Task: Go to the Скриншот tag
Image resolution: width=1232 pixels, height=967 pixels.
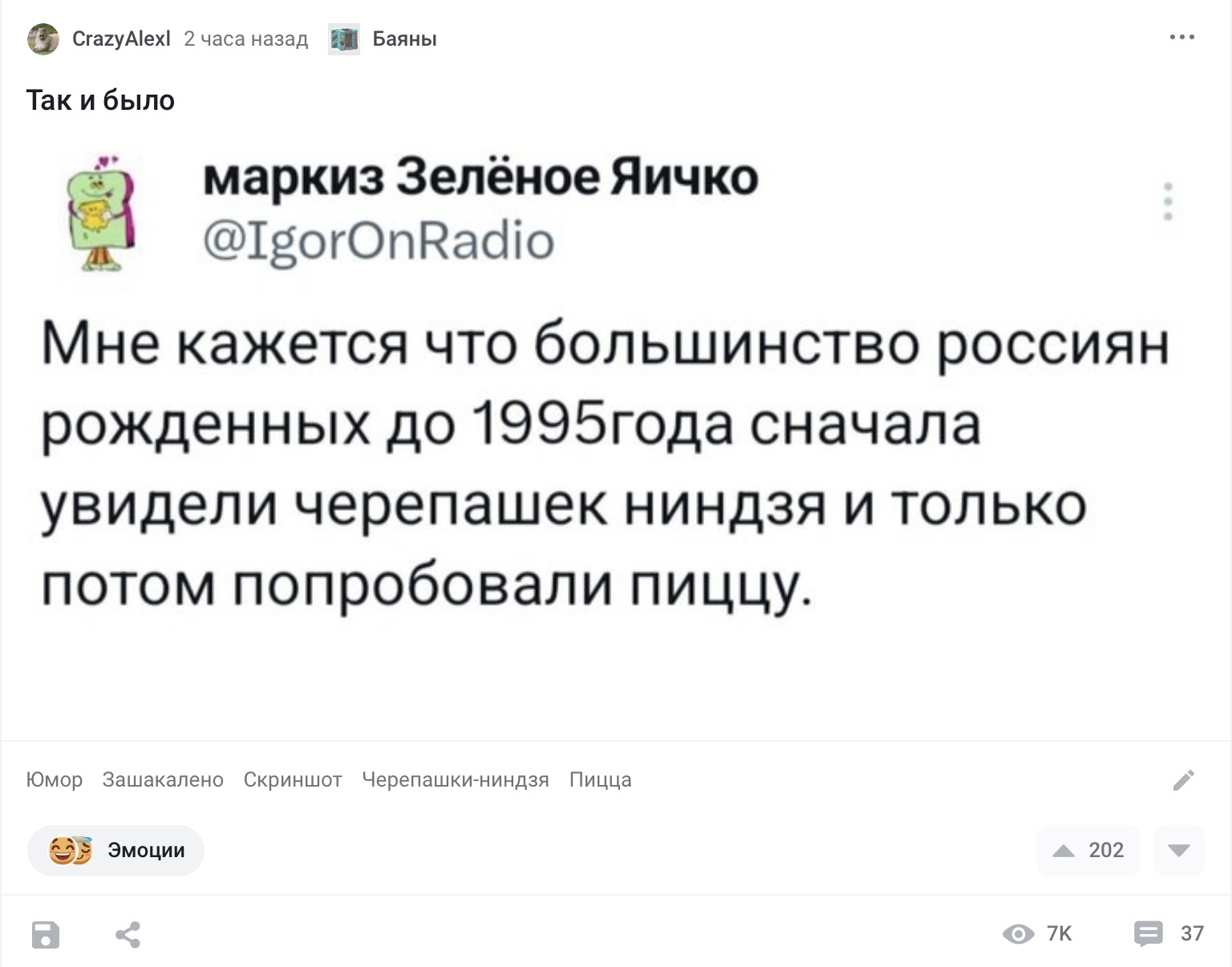Action: (293, 779)
